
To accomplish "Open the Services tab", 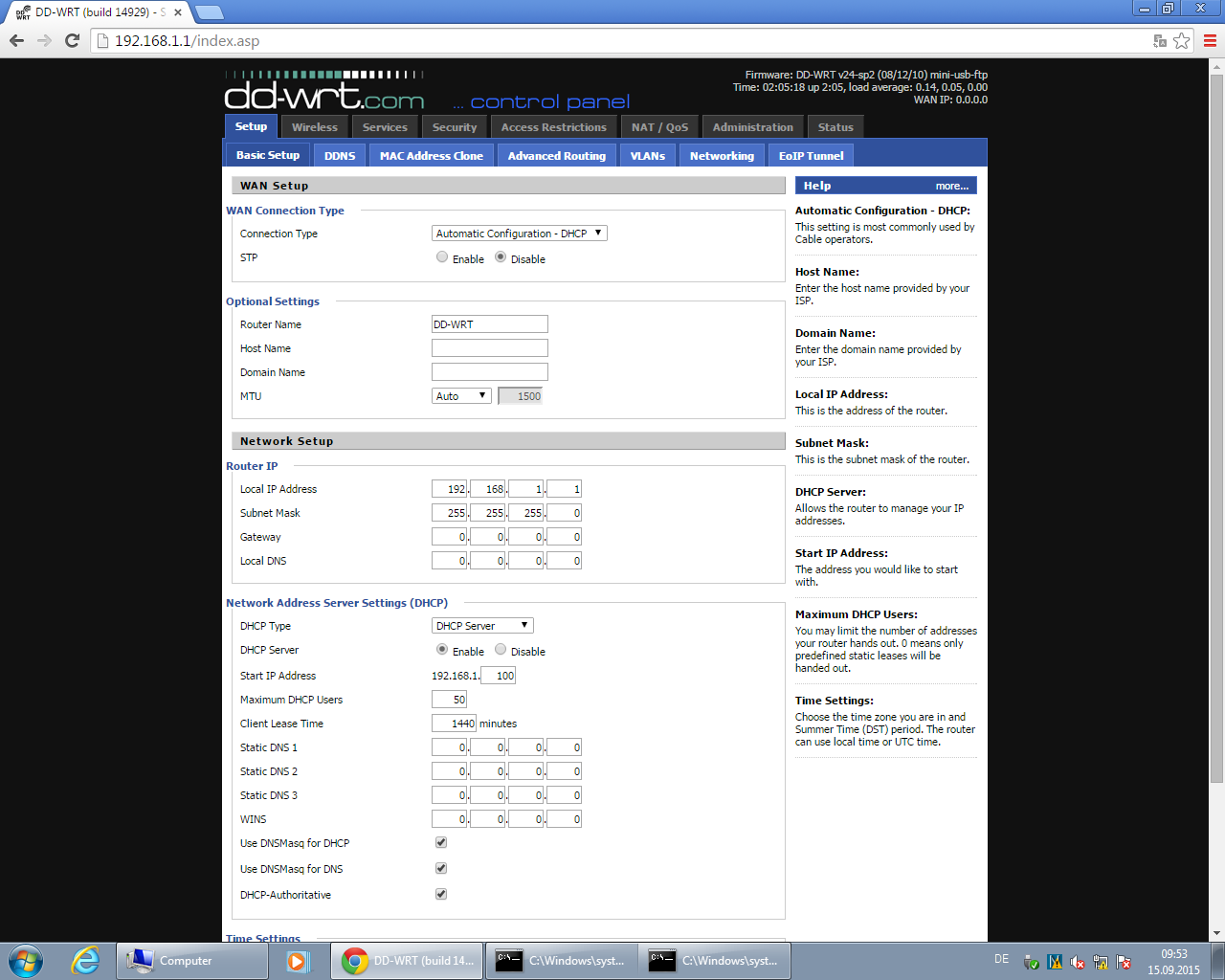I will point(385,127).
